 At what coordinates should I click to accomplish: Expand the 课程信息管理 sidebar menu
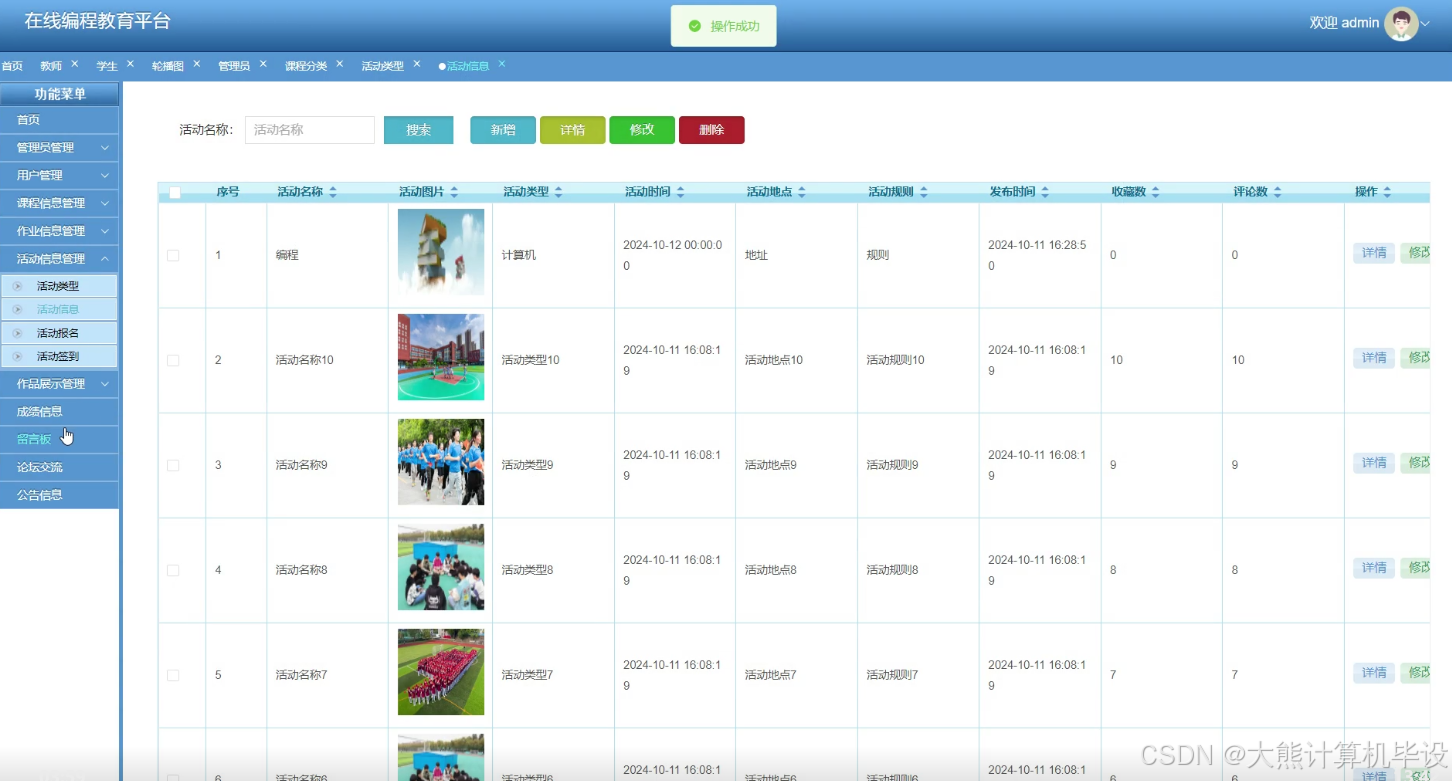pyautogui.click(x=59, y=203)
